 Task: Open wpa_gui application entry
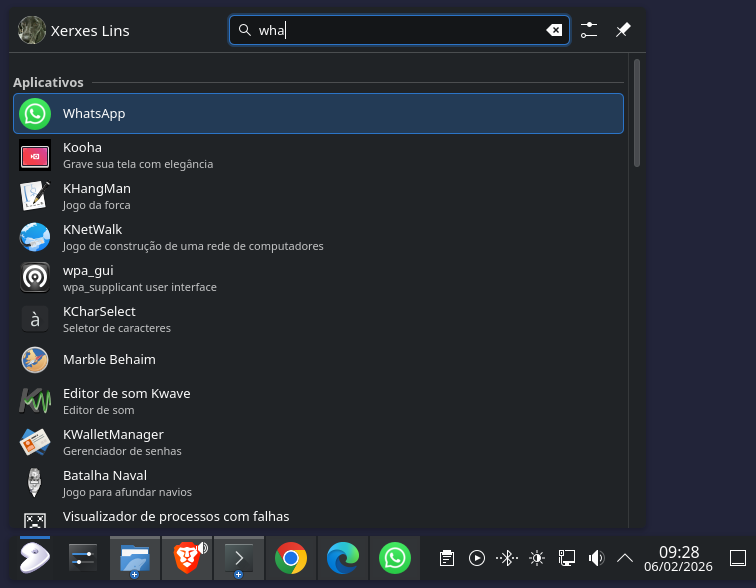click(x=318, y=278)
